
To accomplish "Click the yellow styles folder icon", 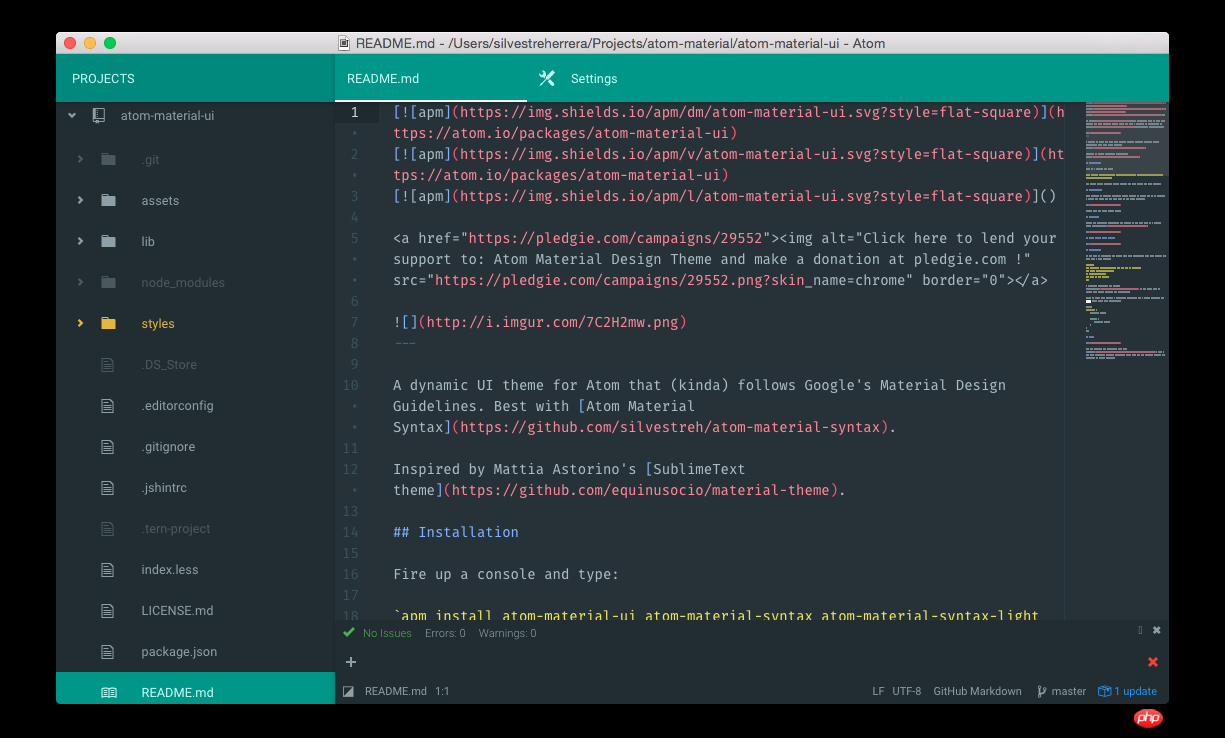I will pyautogui.click(x=108, y=323).
